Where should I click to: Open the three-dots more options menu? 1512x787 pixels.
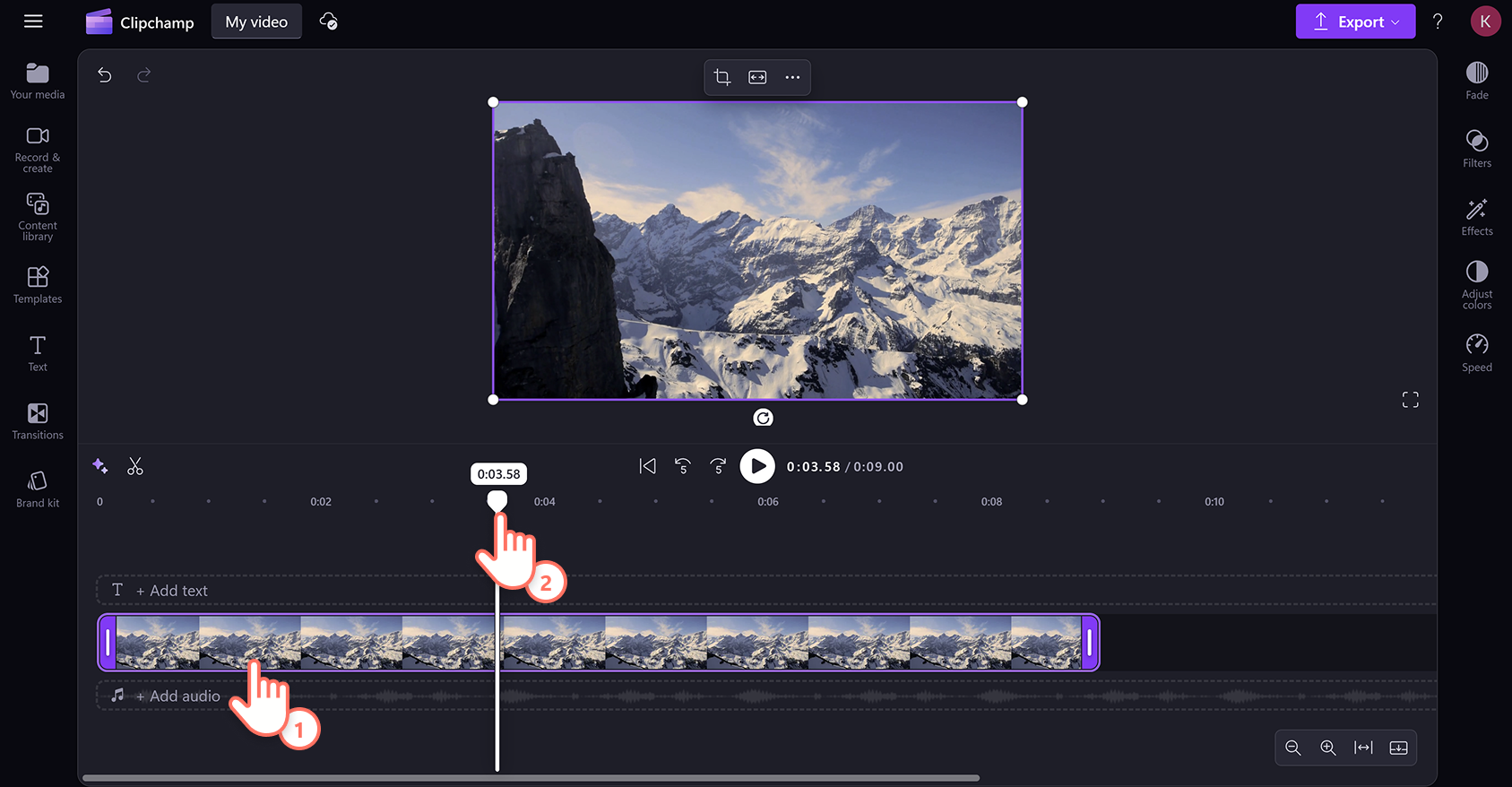(792, 77)
